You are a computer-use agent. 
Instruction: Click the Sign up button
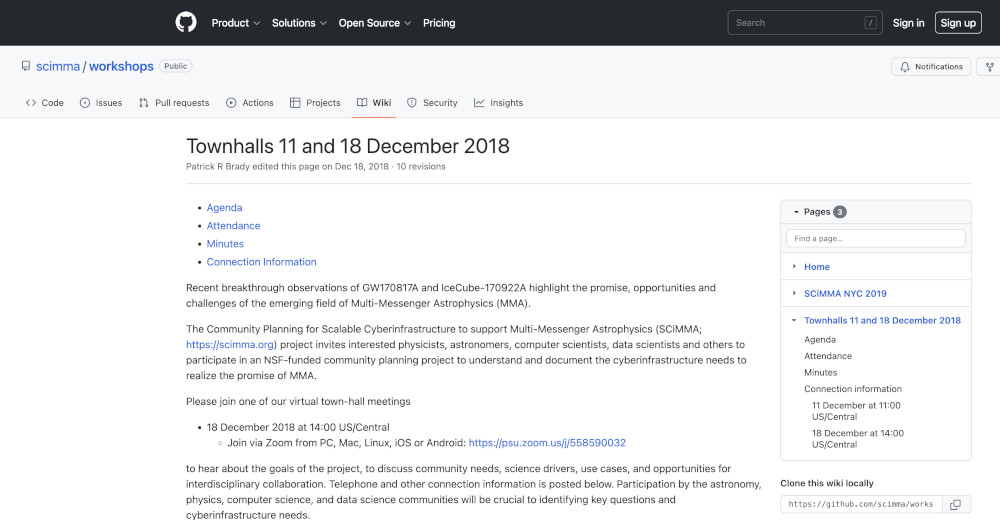(957, 23)
